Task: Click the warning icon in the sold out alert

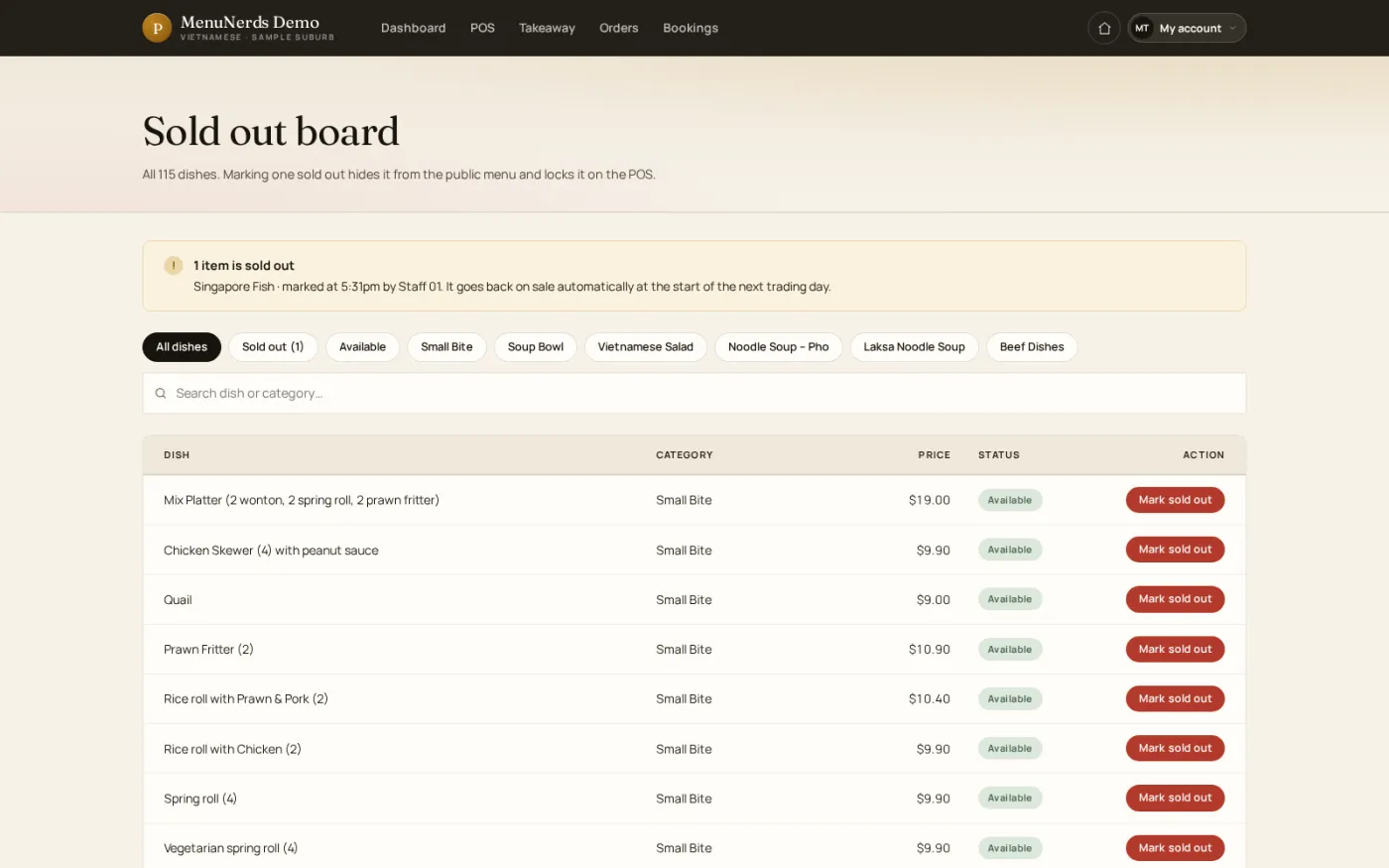Action: pos(174,266)
